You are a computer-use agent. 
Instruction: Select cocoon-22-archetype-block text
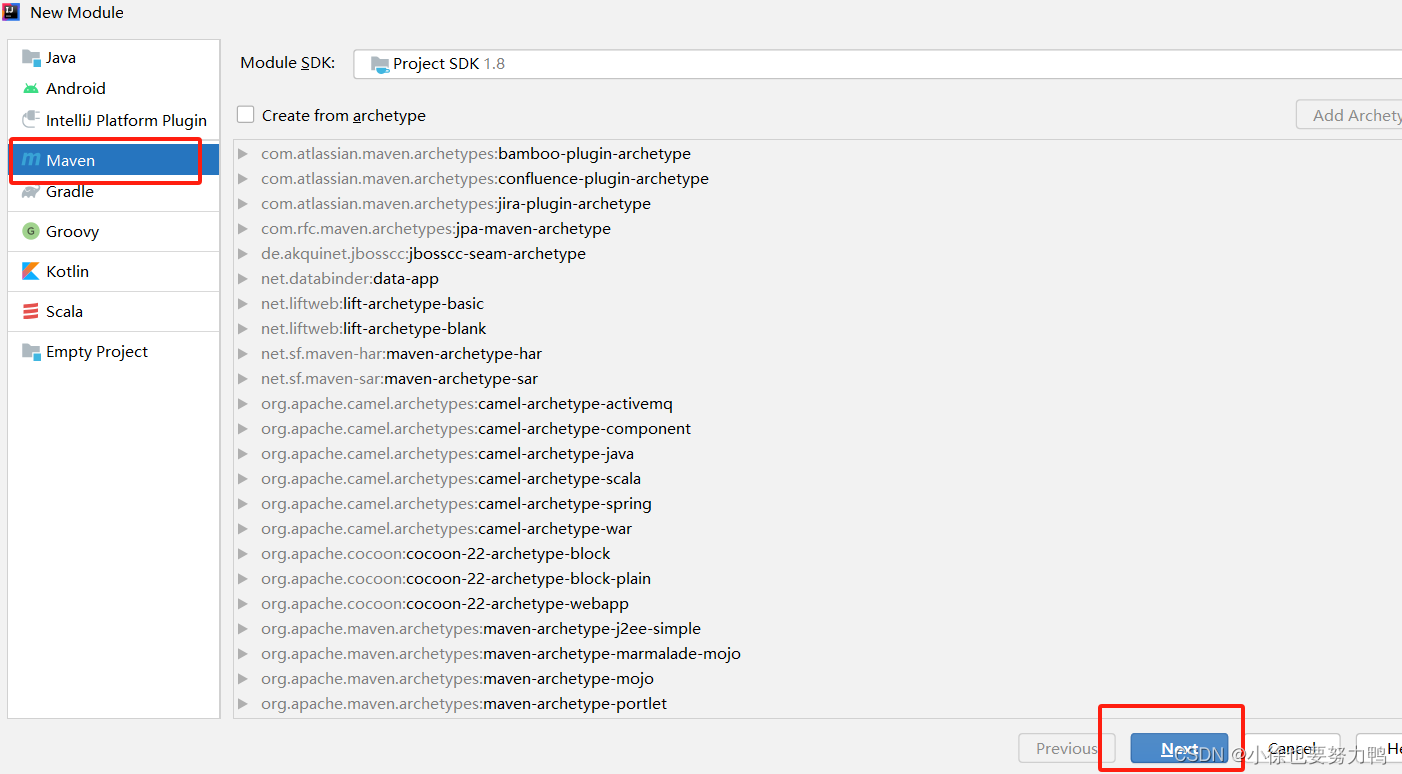click(x=508, y=554)
